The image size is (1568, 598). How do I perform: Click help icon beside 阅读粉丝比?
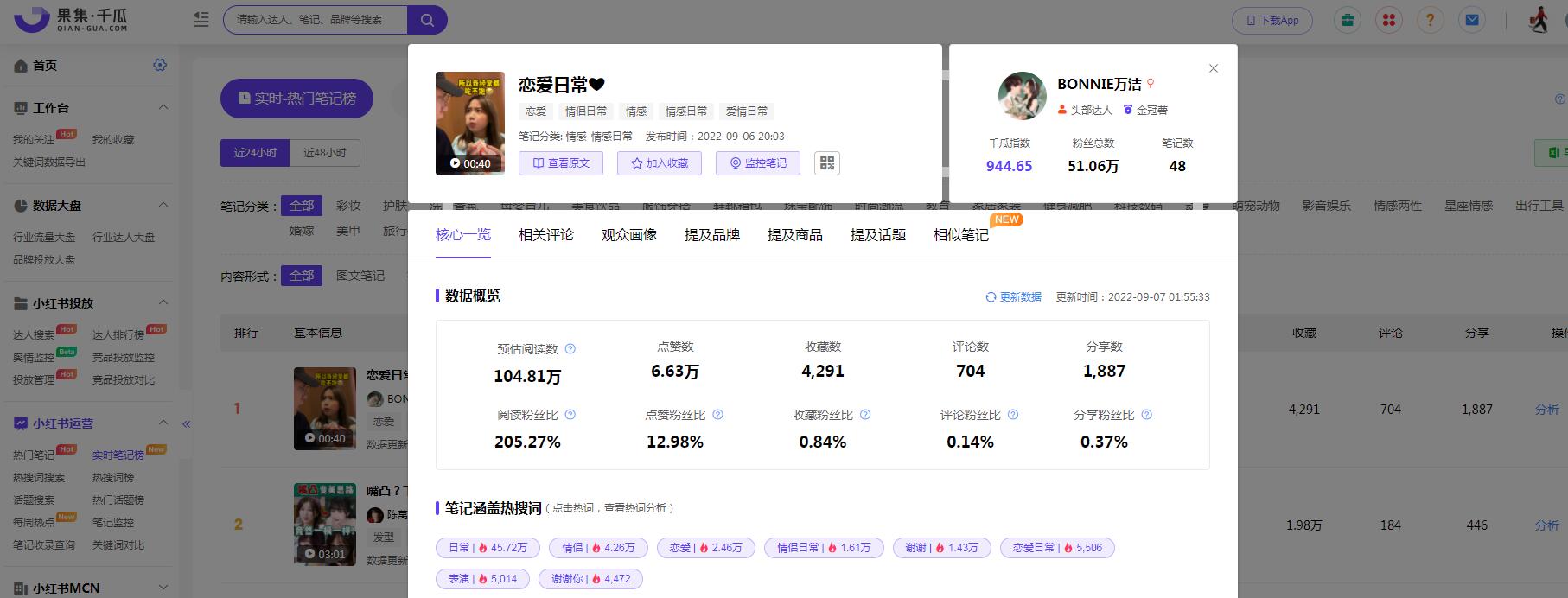pos(570,415)
